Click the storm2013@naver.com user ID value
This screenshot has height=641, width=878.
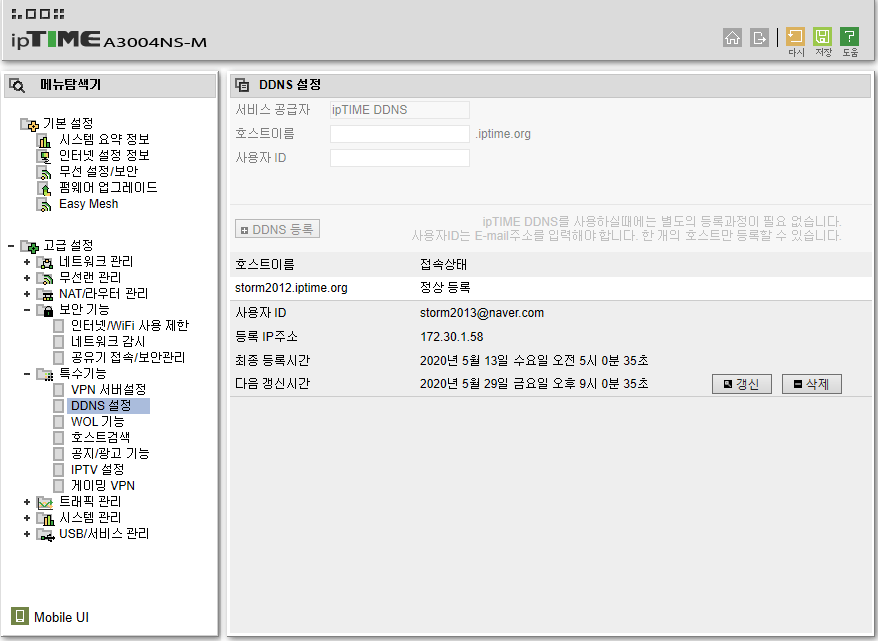(482, 314)
